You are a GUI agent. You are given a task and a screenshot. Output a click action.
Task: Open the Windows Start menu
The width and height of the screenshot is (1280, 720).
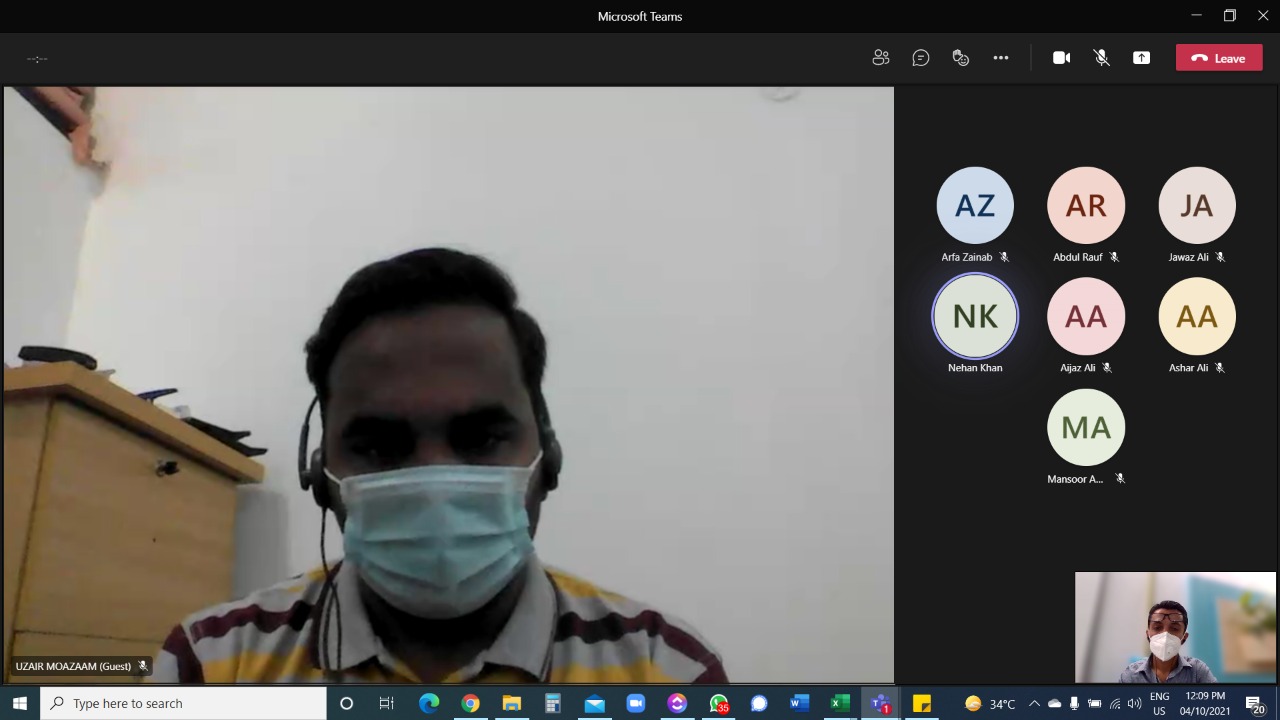20,704
